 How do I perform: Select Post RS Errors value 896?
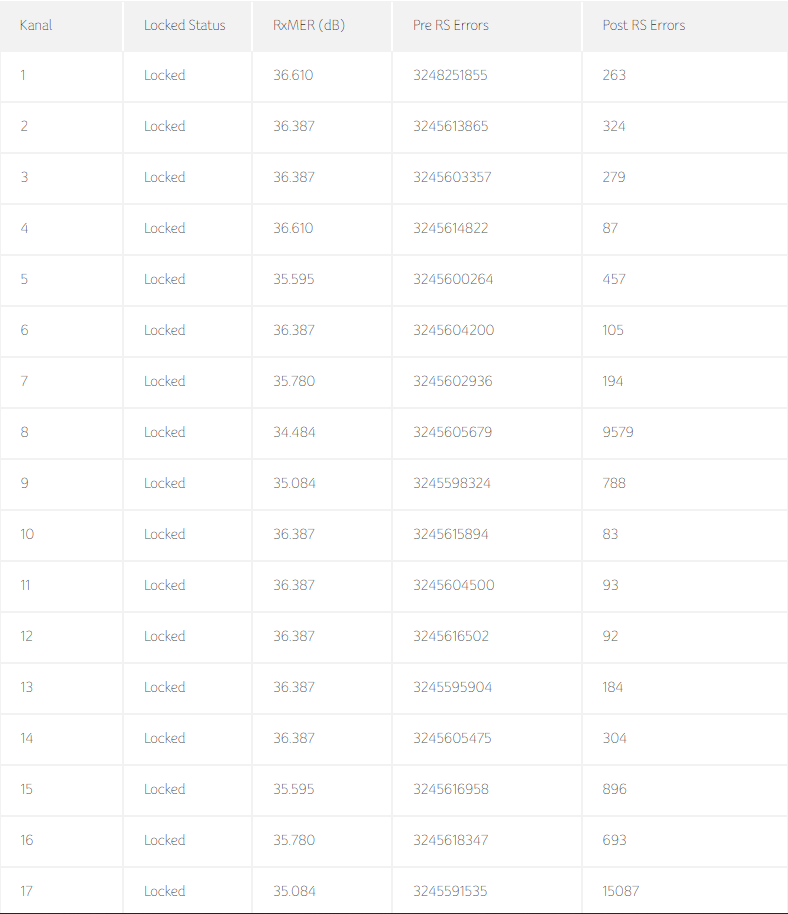[614, 789]
